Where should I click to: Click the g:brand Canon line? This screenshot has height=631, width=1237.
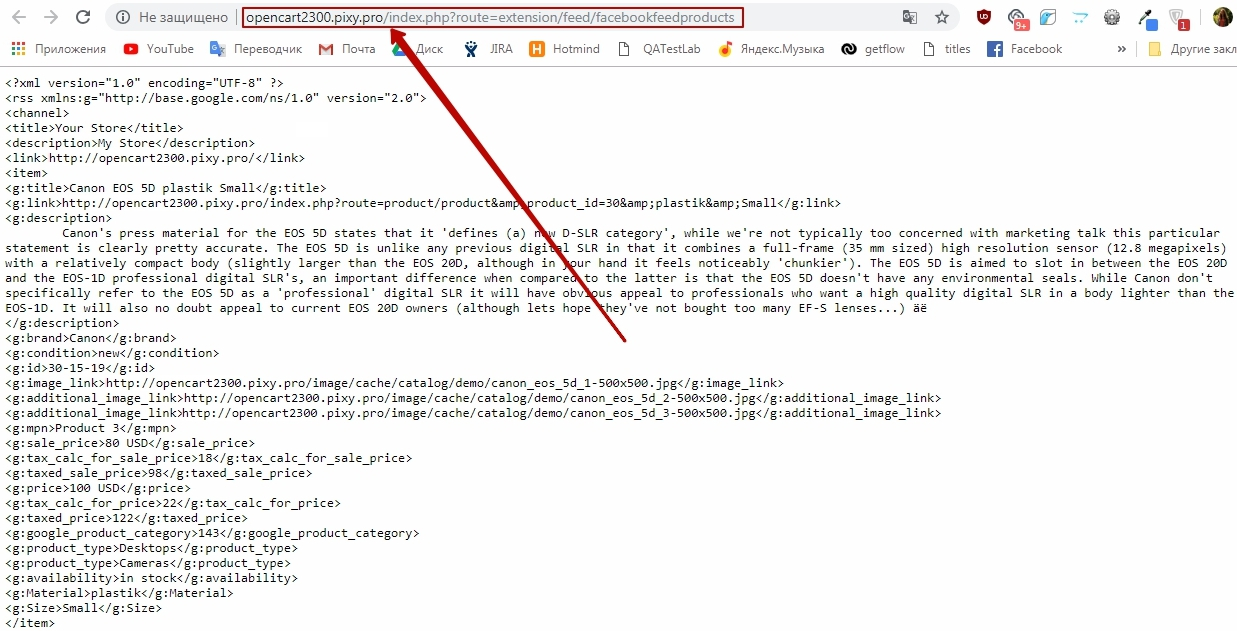pyautogui.click(x=90, y=339)
